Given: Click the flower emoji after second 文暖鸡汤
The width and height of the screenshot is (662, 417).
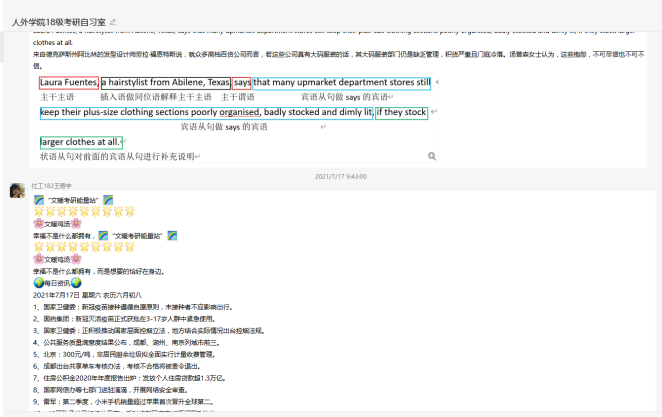Looking at the screenshot, I should (x=75, y=259).
